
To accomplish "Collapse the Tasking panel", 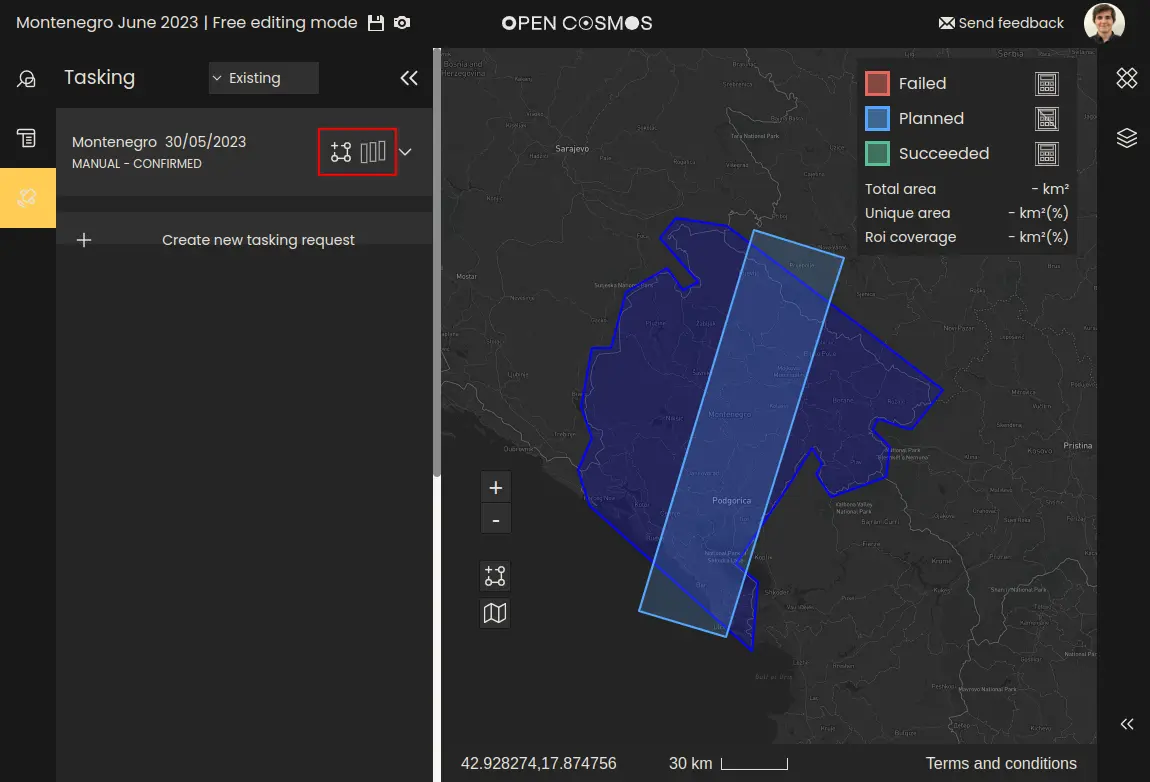I will pyautogui.click(x=408, y=78).
